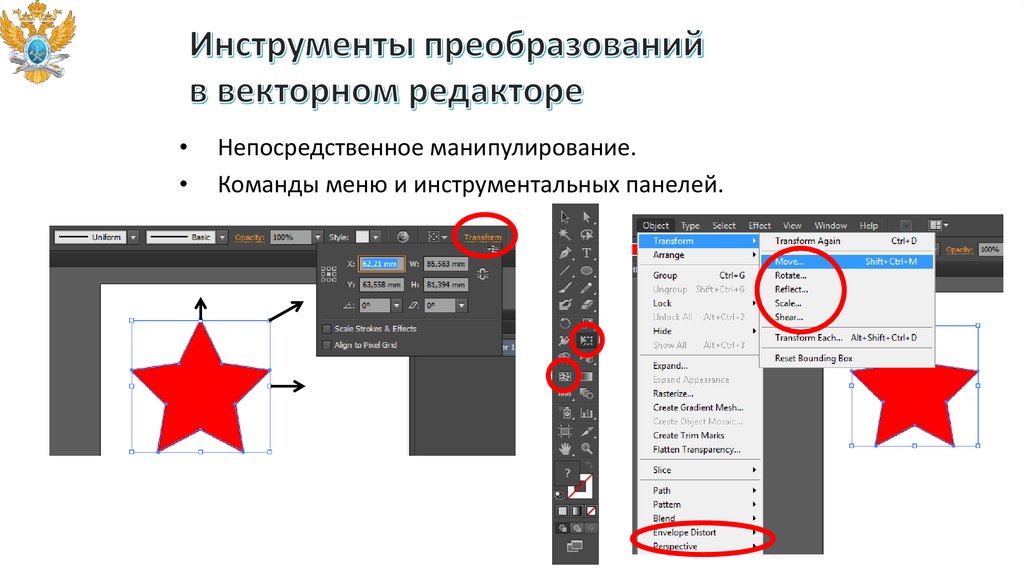Image resolution: width=1024 pixels, height=574 pixels.
Task: Choose Envelope Distort in Object menu
Action: (698, 532)
